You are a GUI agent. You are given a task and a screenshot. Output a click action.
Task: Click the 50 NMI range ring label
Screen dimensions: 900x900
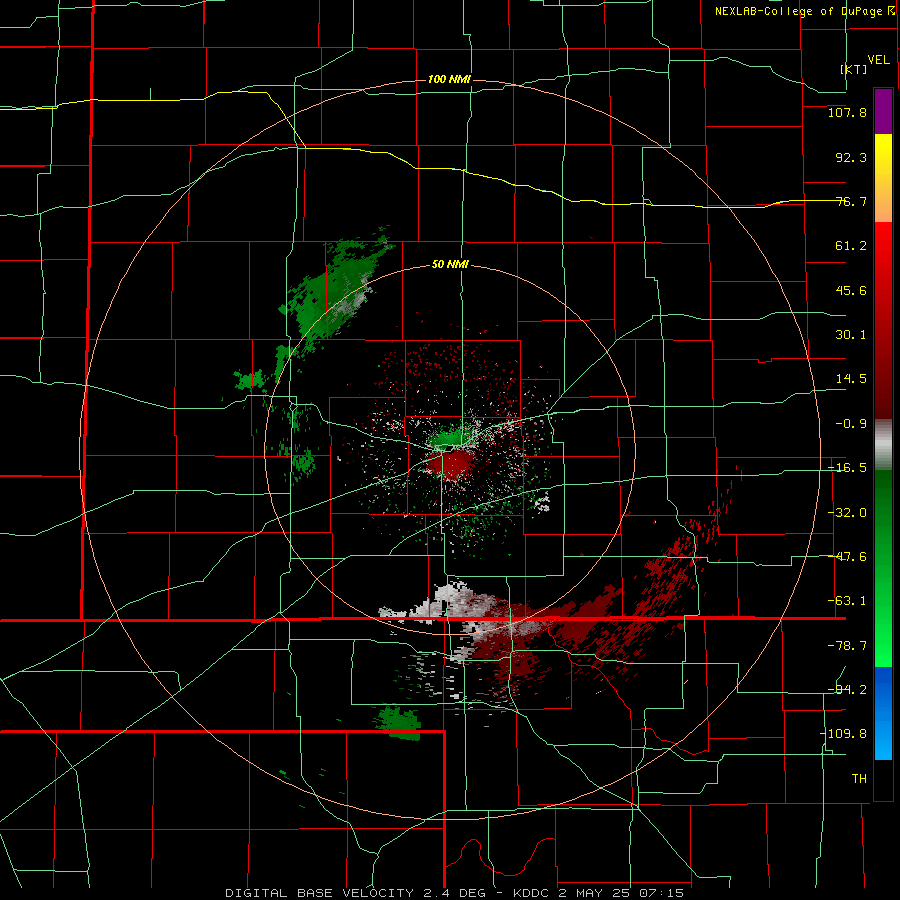(x=450, y=265)
